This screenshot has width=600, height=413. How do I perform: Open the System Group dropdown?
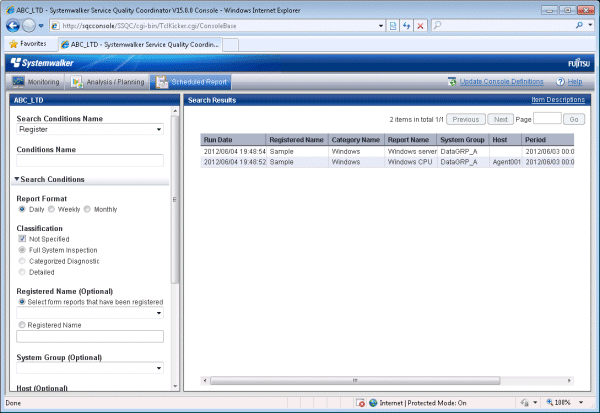pos(90,368)
